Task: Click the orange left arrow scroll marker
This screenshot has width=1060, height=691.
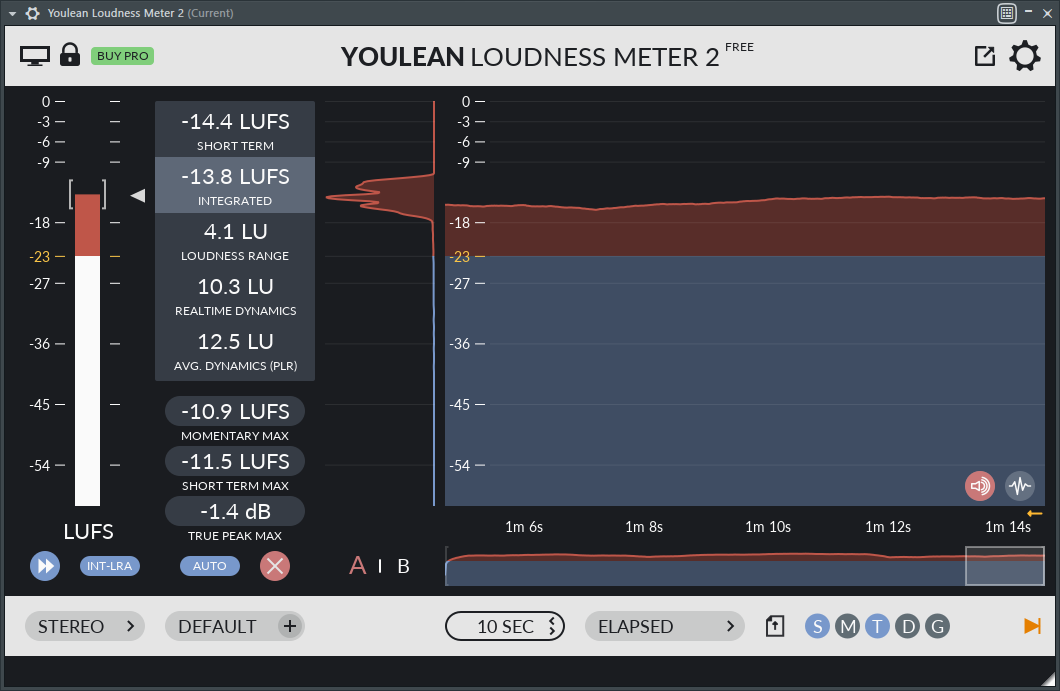Action: click(x=1034, y=514)
